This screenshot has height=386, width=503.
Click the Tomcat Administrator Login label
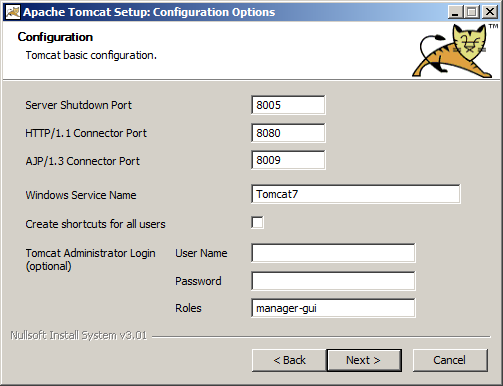pos(90,259)
